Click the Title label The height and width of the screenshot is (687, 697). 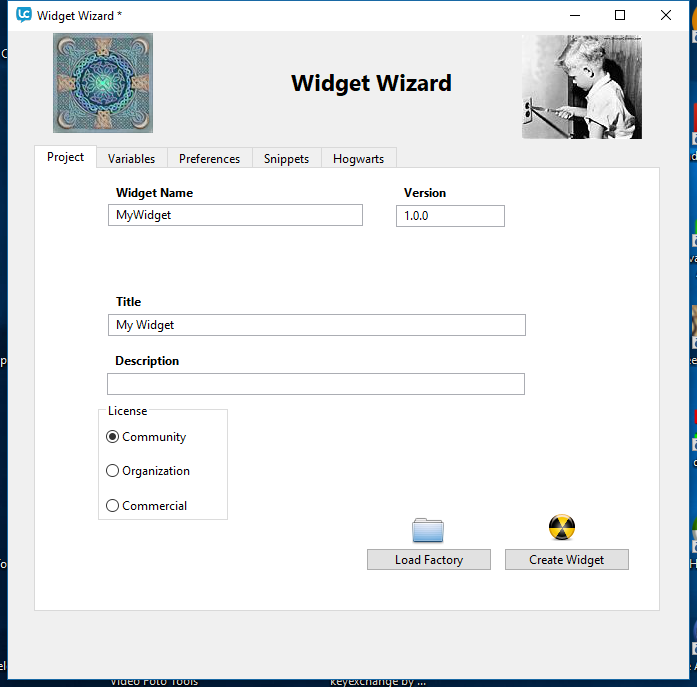128,302
